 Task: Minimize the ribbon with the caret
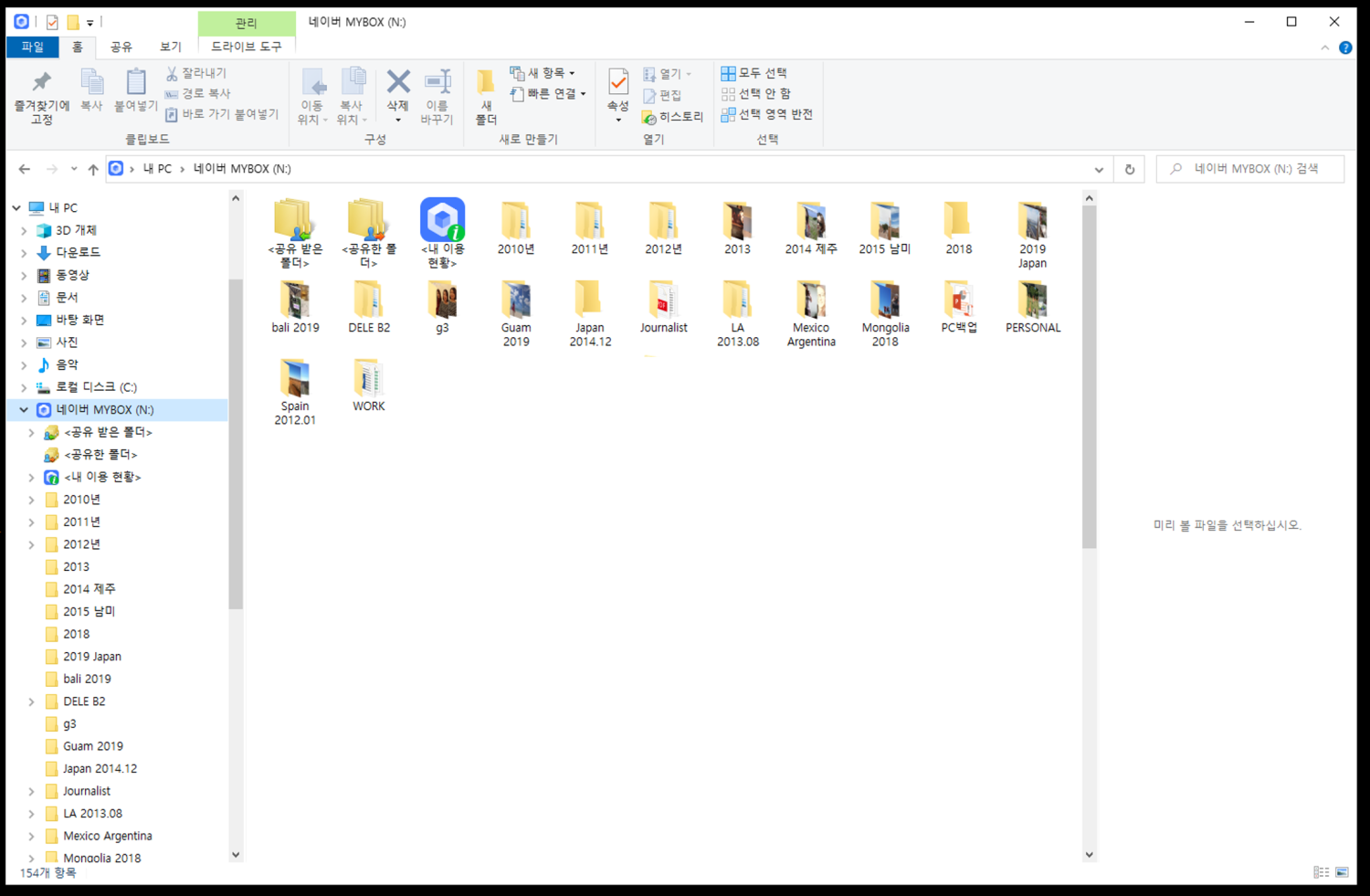1324,47
